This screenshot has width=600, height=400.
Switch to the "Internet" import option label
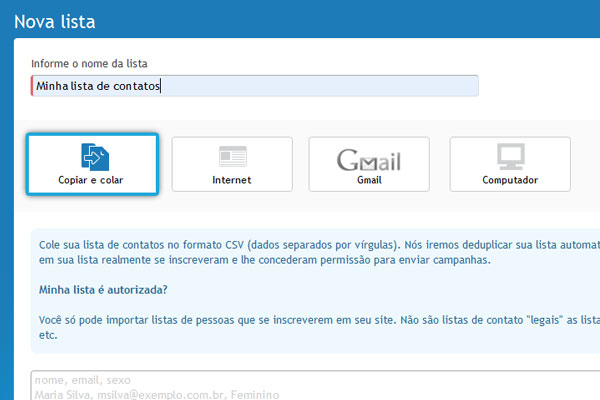[x=232, y=180]
